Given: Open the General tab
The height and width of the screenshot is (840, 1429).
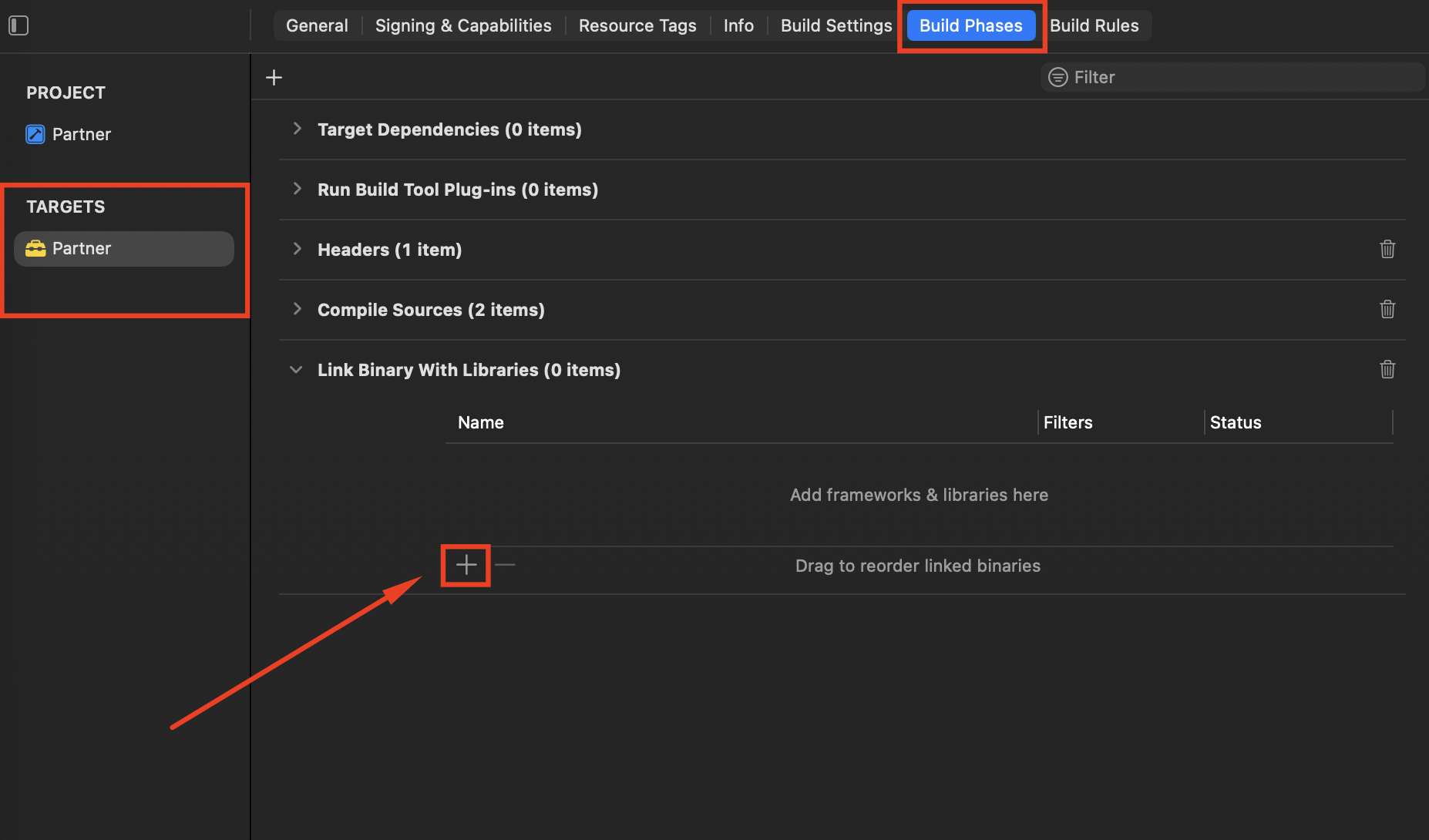Looking at the screenshot, I should click(x=317, y=25).
